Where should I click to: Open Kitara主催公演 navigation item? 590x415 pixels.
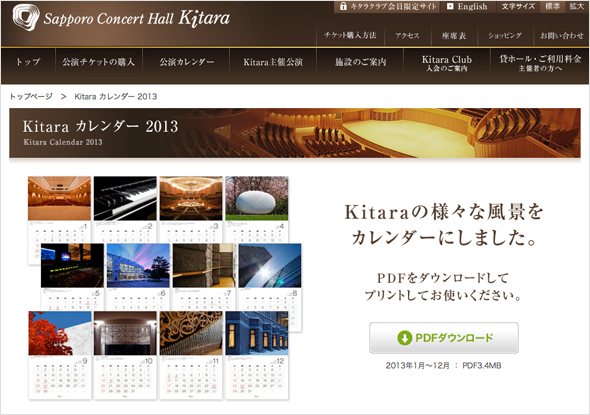273,62
